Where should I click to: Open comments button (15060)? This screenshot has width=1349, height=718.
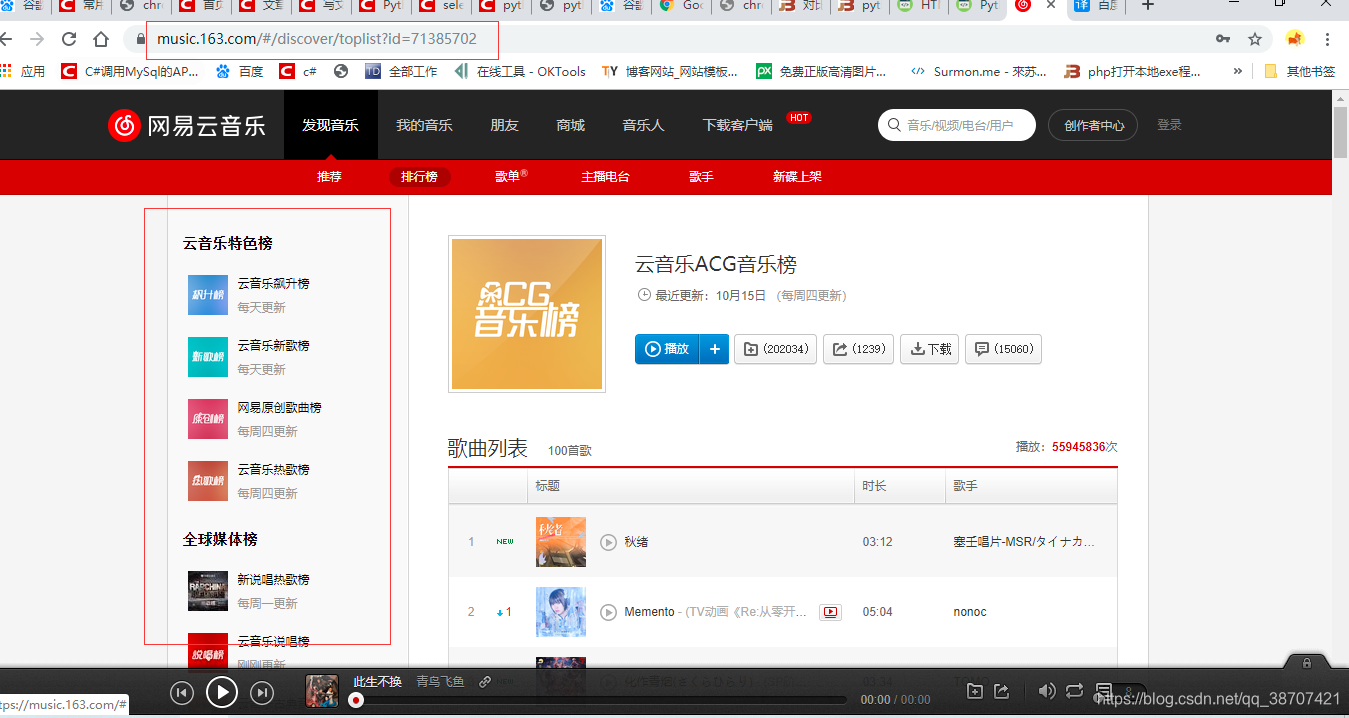pyautogui.click(x=1004, y=349)
